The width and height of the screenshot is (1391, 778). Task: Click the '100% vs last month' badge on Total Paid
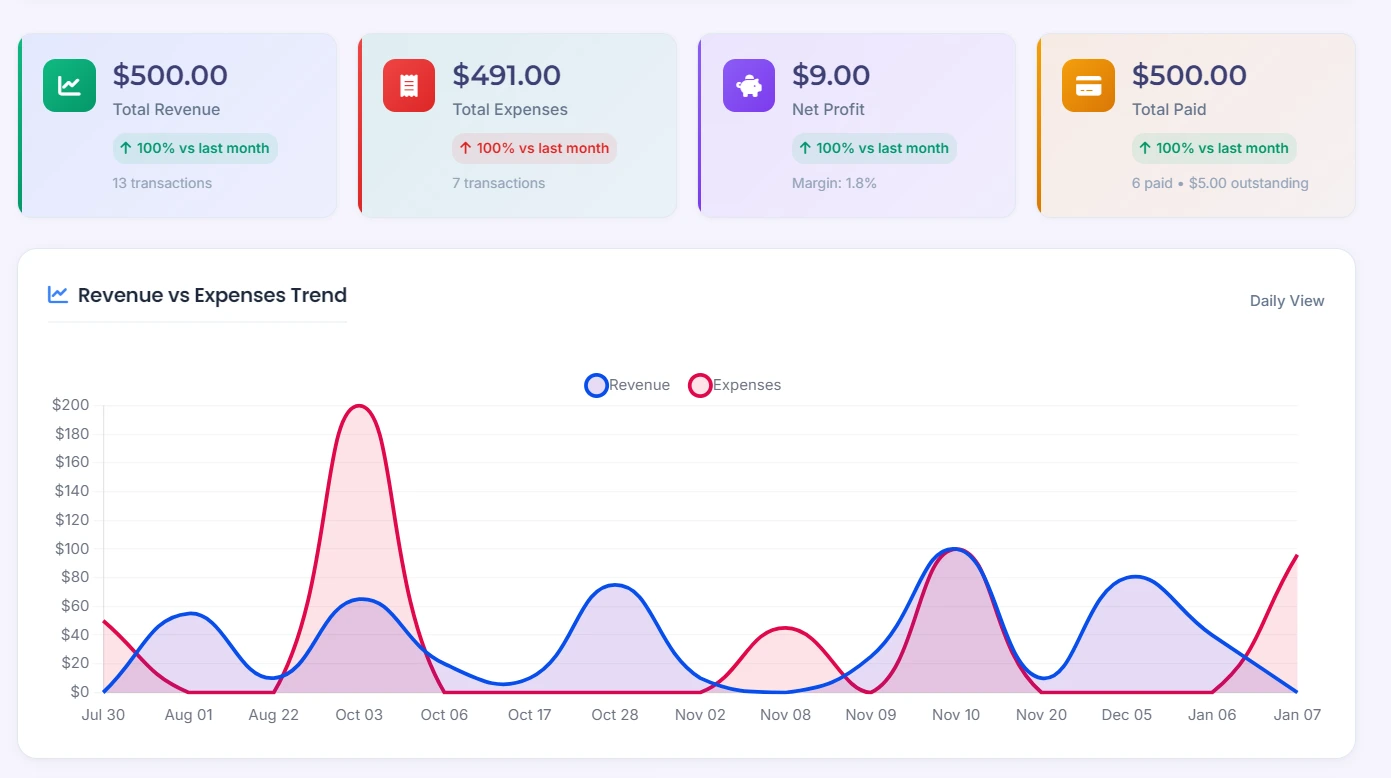(x=1213, y=148)
